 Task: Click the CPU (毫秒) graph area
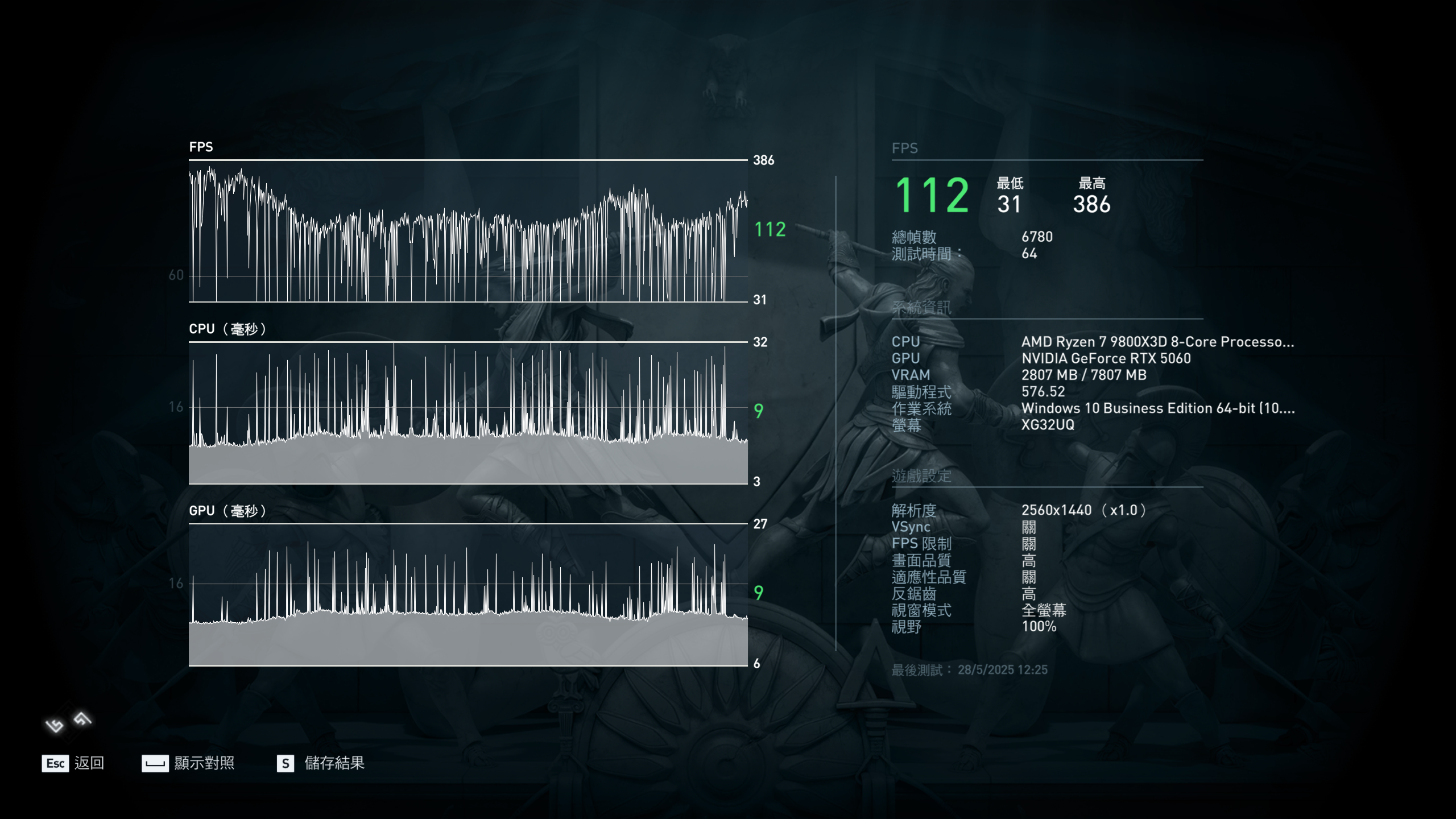point(468,413)
